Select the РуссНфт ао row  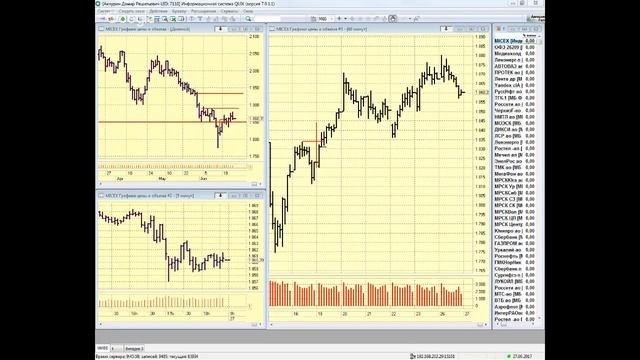(515, 91)
